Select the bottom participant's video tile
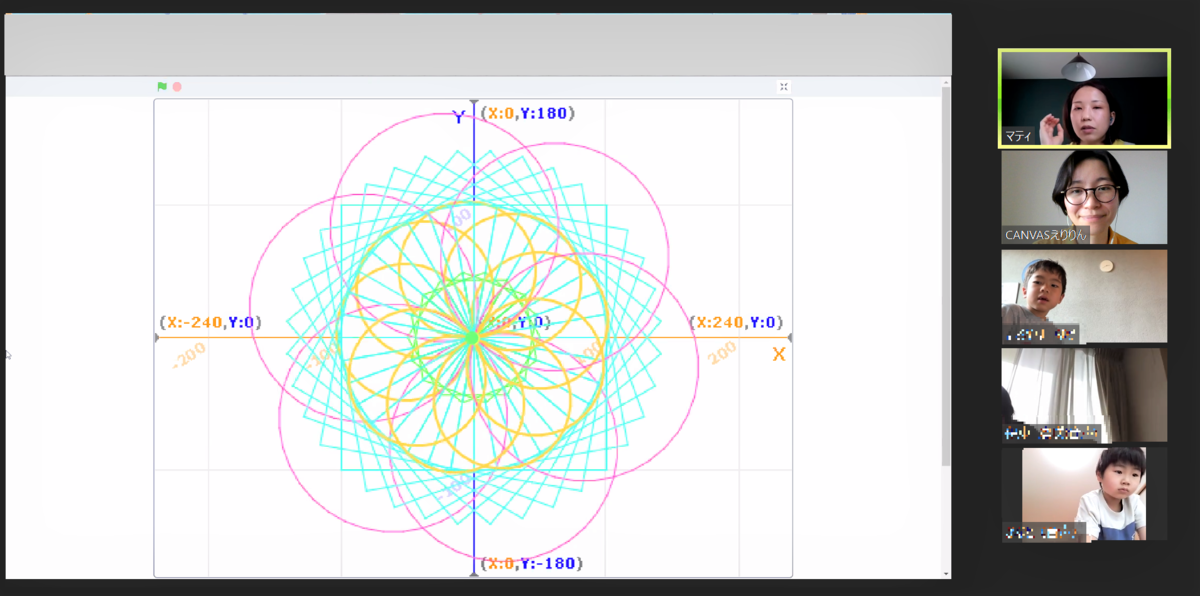 tap(1084, 493)
